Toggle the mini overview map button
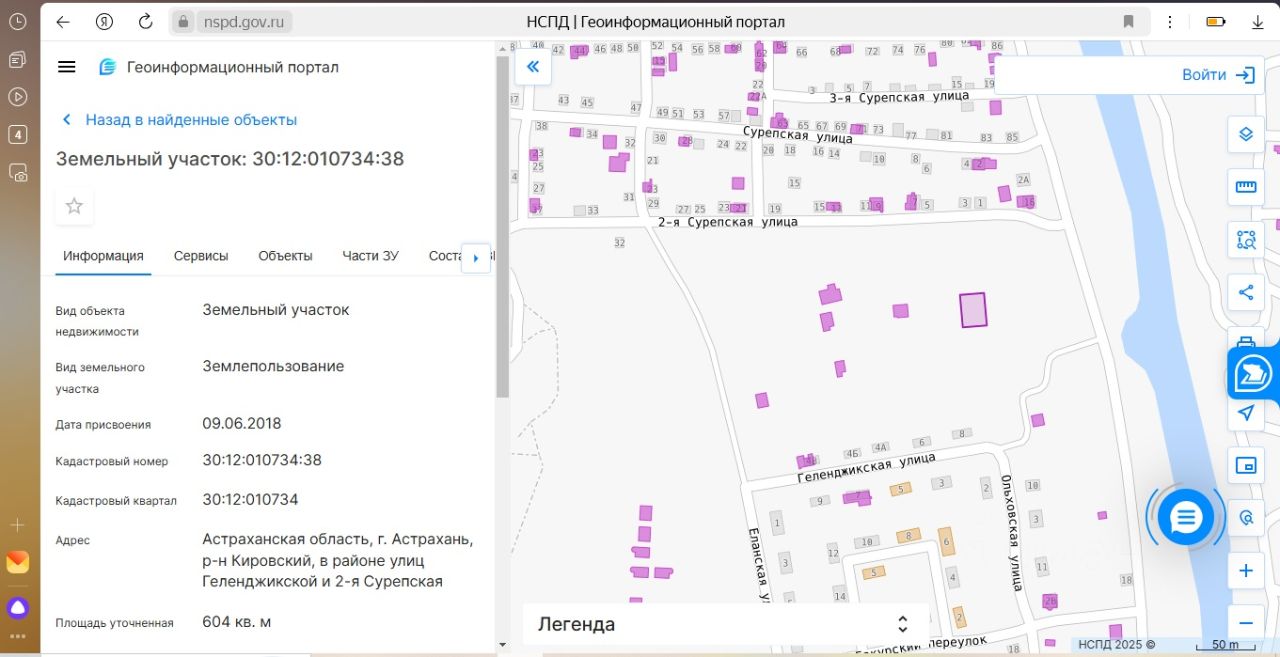The height and width of the screenshot is (657, 1280). pos(1246,465)
